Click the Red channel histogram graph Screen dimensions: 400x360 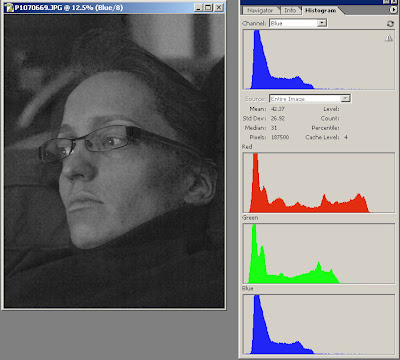(319, 183)
